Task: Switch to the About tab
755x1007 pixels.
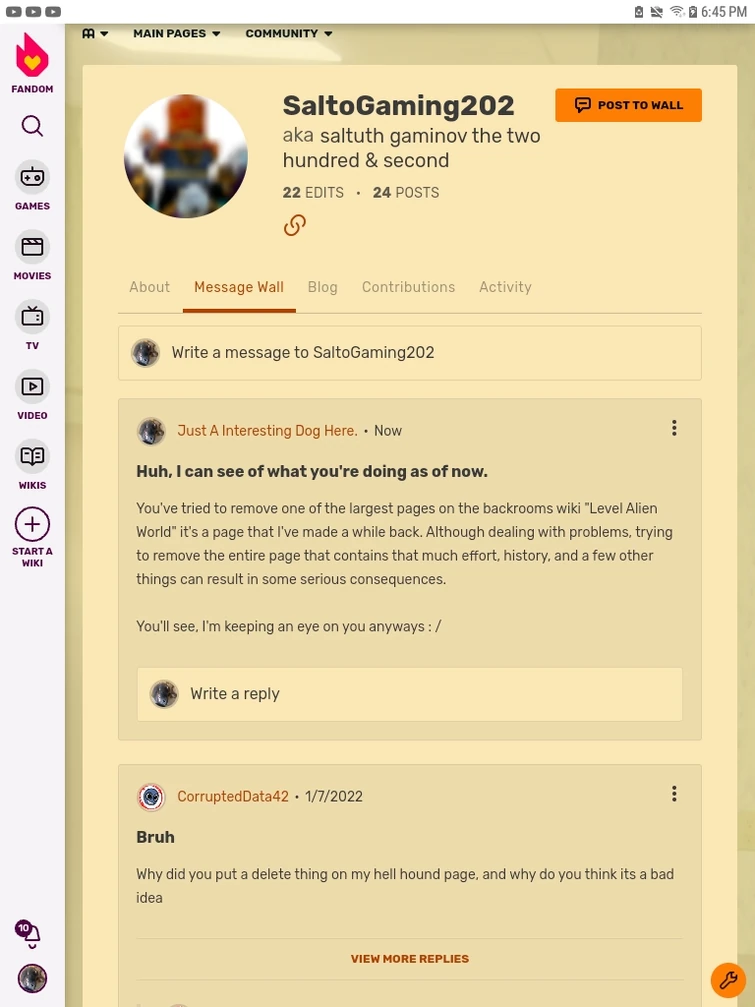Action: tap(150, 287)
